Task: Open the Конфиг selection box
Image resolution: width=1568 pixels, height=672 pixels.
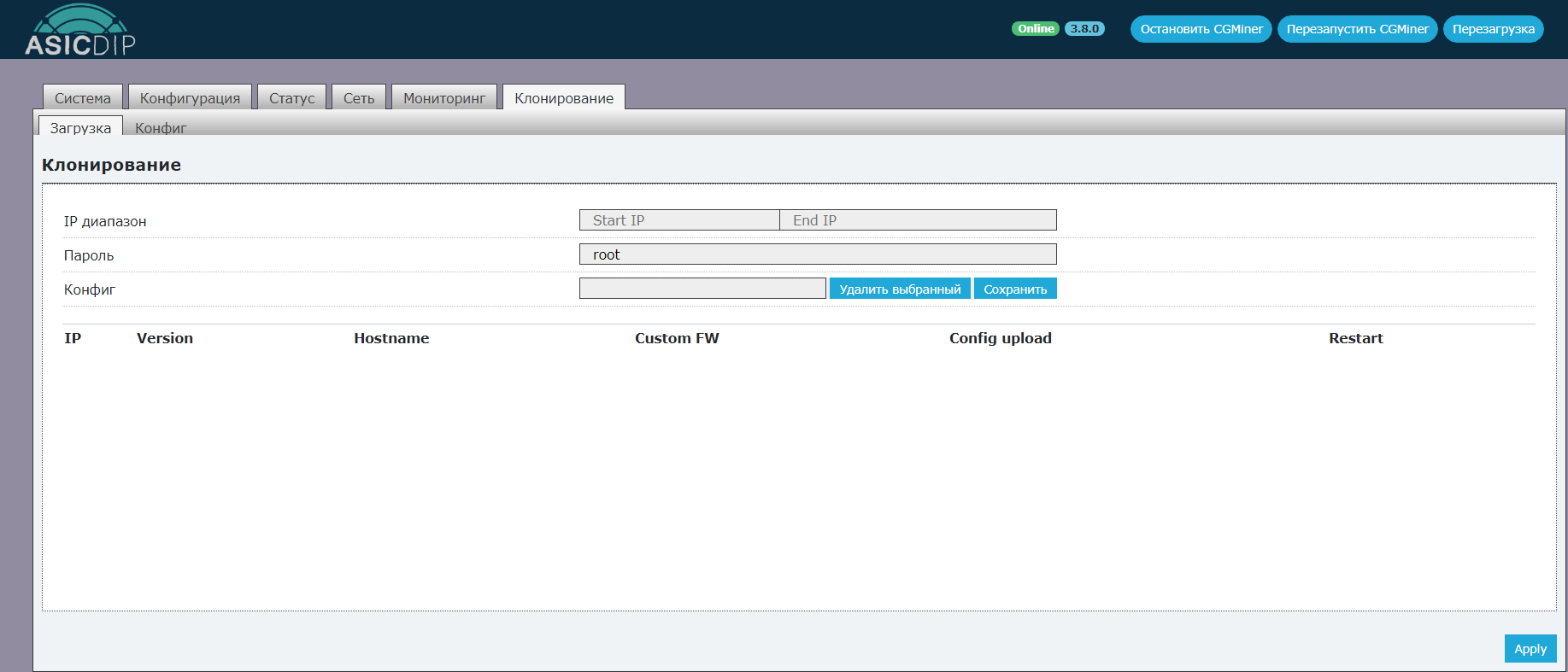Action: coord(702,289)
